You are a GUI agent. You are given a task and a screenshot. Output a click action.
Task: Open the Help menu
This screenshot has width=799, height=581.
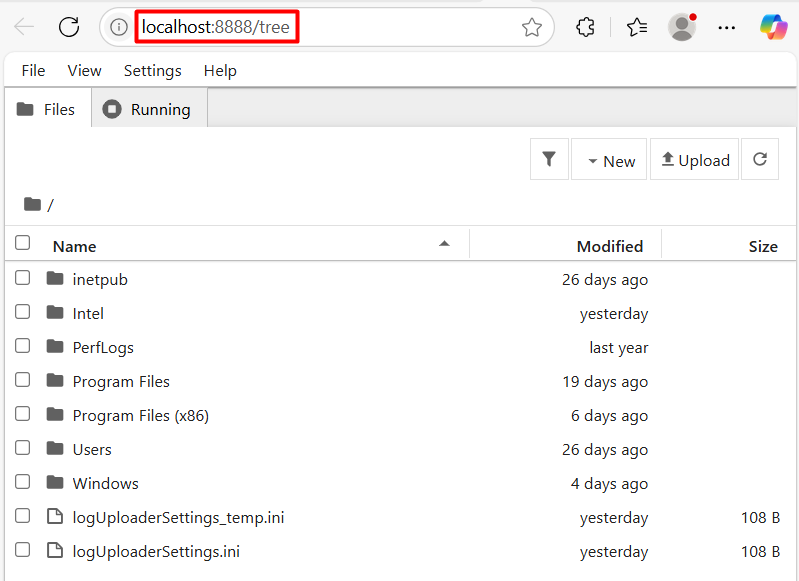coord(220,70)
